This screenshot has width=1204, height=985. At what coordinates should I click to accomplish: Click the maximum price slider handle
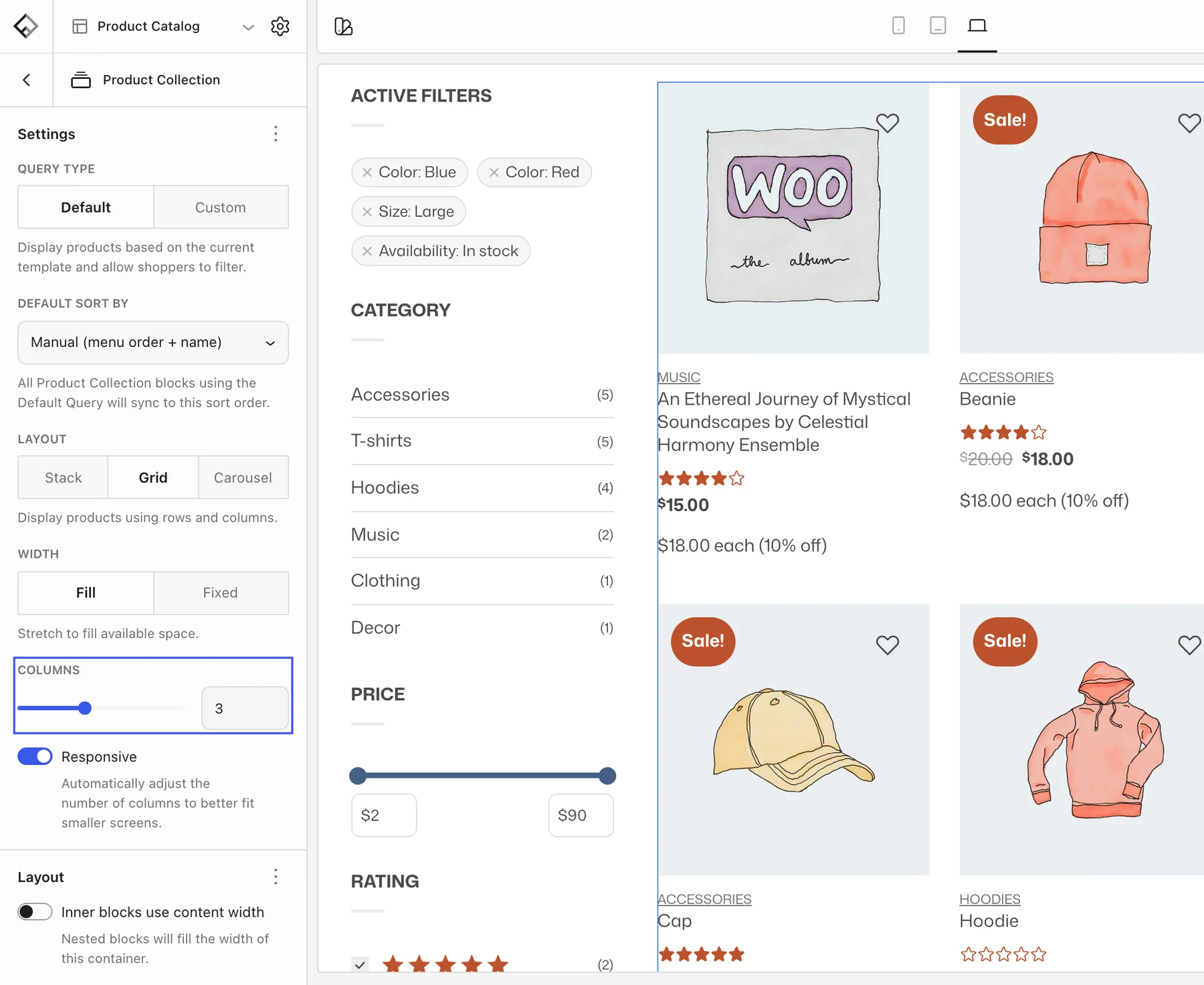click(x=607, y=776)
